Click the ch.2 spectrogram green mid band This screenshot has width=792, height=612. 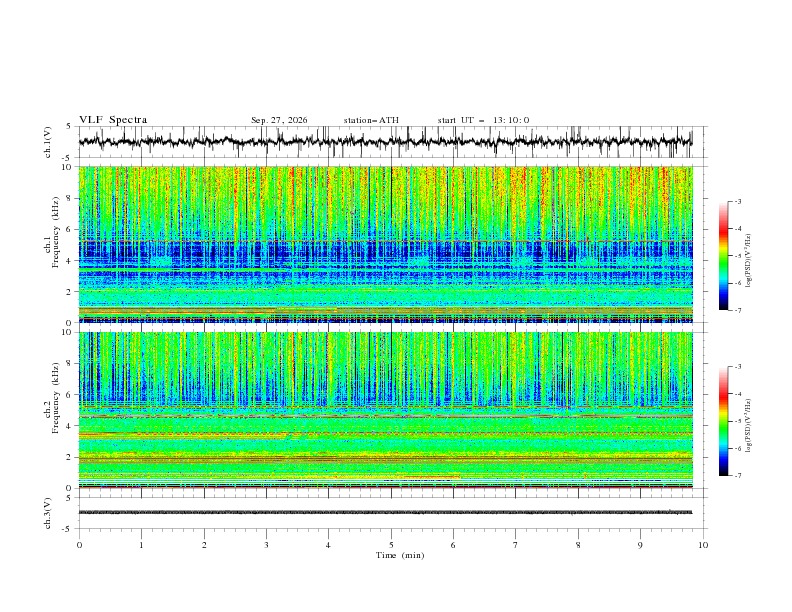[x=385, y=445]
